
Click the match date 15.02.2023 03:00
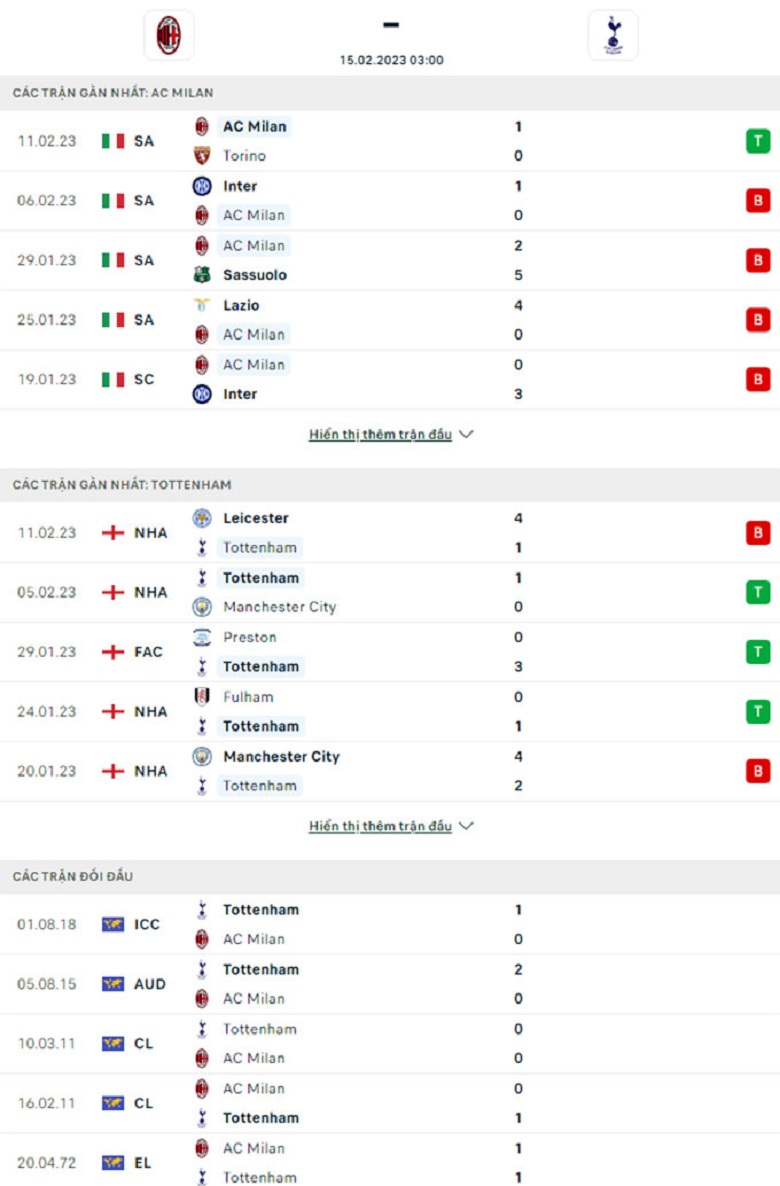tap(390, 57)
